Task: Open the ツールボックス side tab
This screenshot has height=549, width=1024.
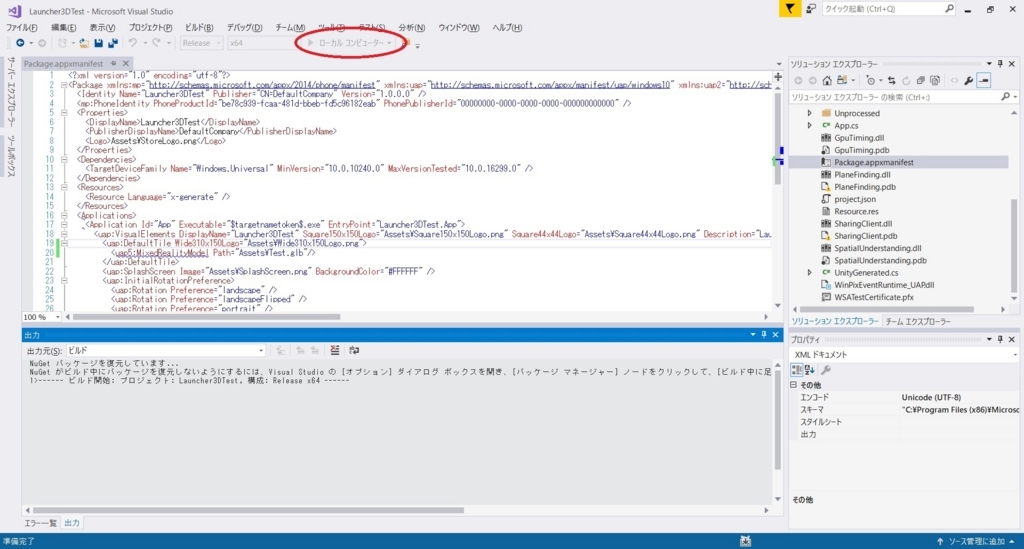Action: [x=11, y=156]
